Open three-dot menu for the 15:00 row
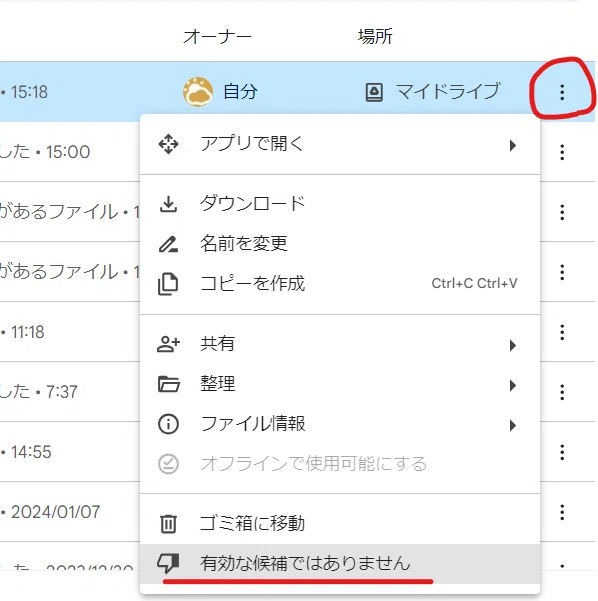This screenshot has width=598, height=601. coord(562,152)
